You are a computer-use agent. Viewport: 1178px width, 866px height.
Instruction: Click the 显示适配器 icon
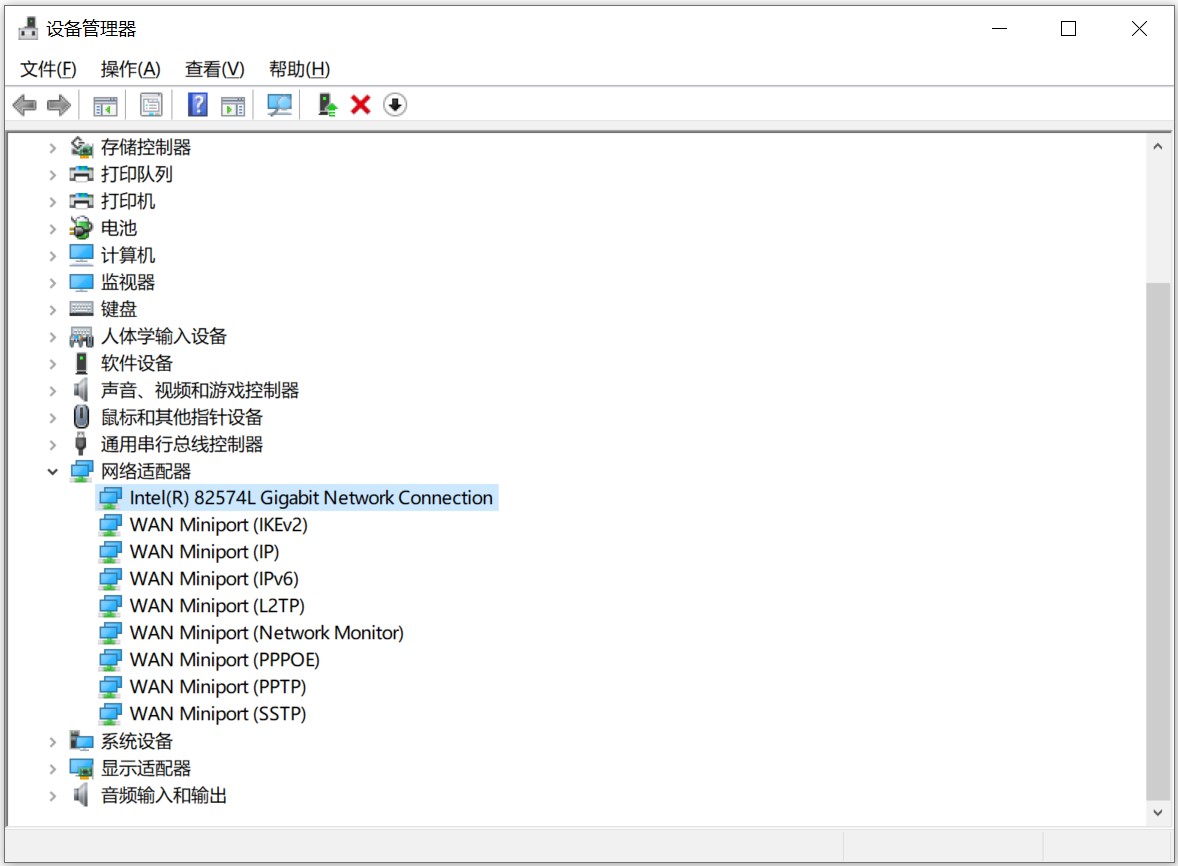point(81,768)
